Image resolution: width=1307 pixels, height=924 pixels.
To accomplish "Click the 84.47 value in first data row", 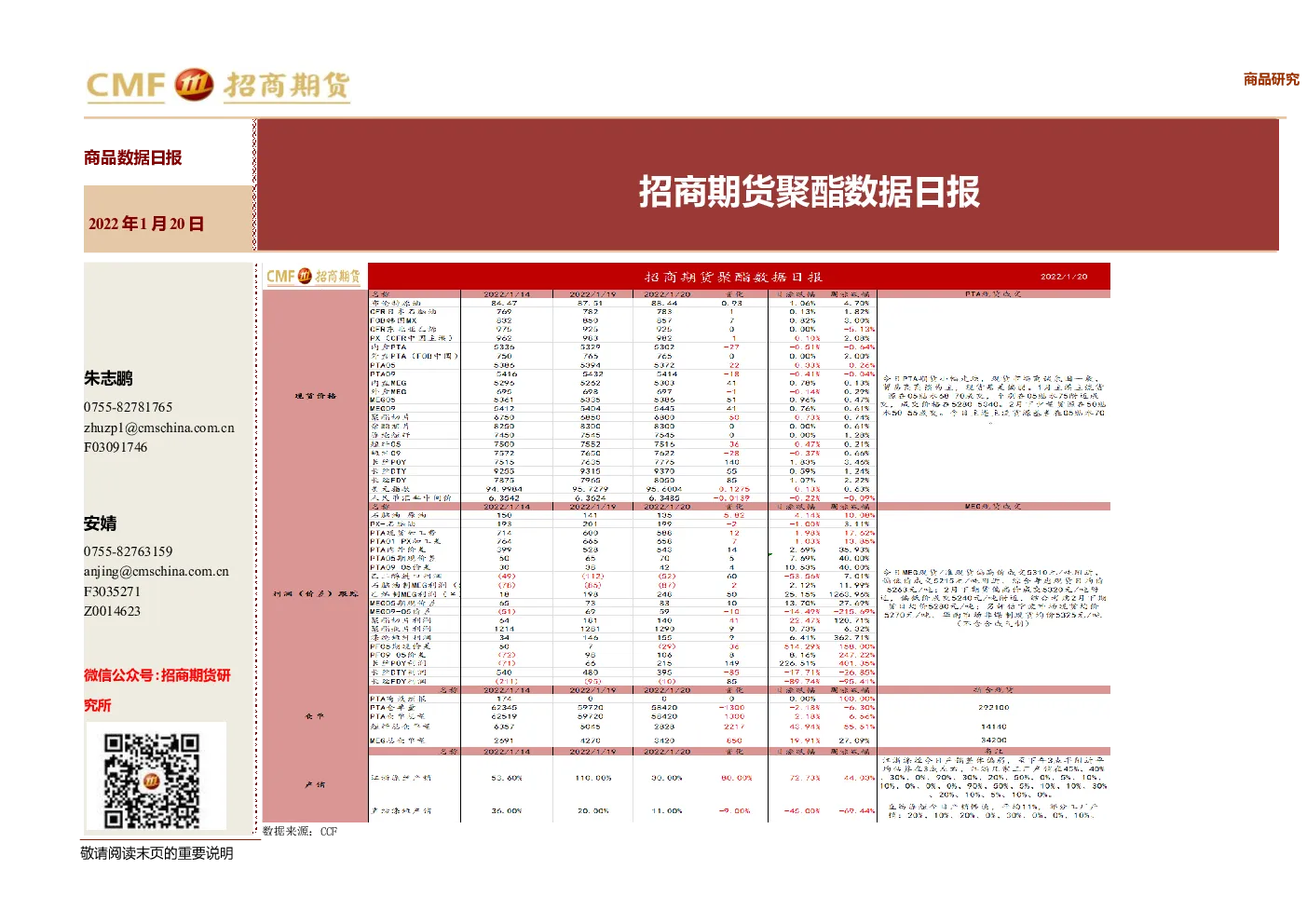I will (504, 304).
